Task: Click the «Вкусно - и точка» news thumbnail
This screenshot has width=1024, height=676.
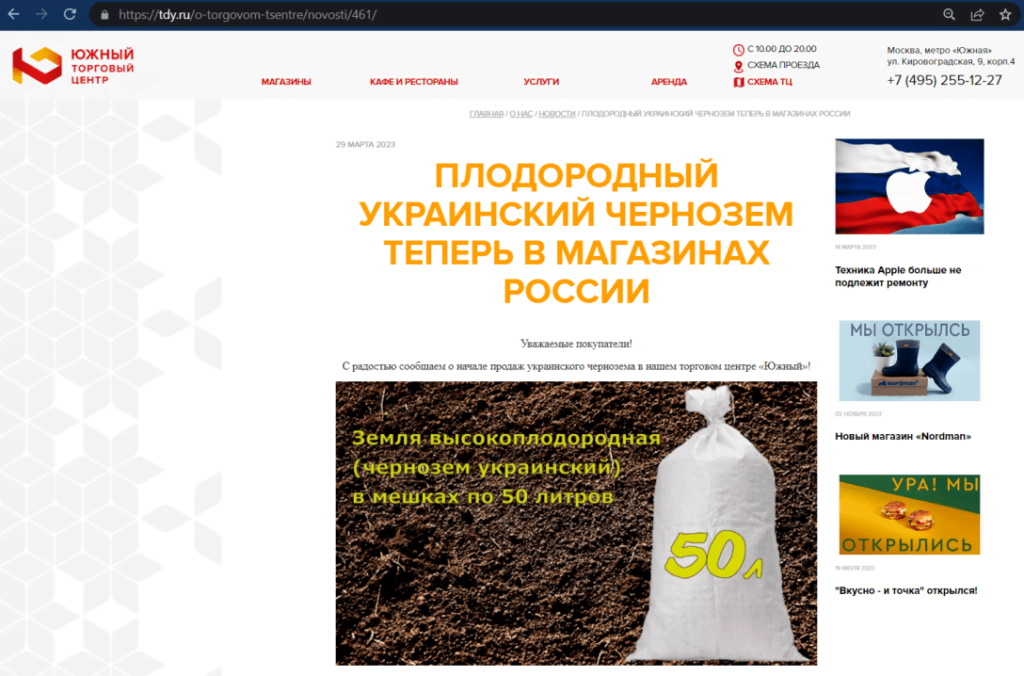Action: [x=909, y=513]
